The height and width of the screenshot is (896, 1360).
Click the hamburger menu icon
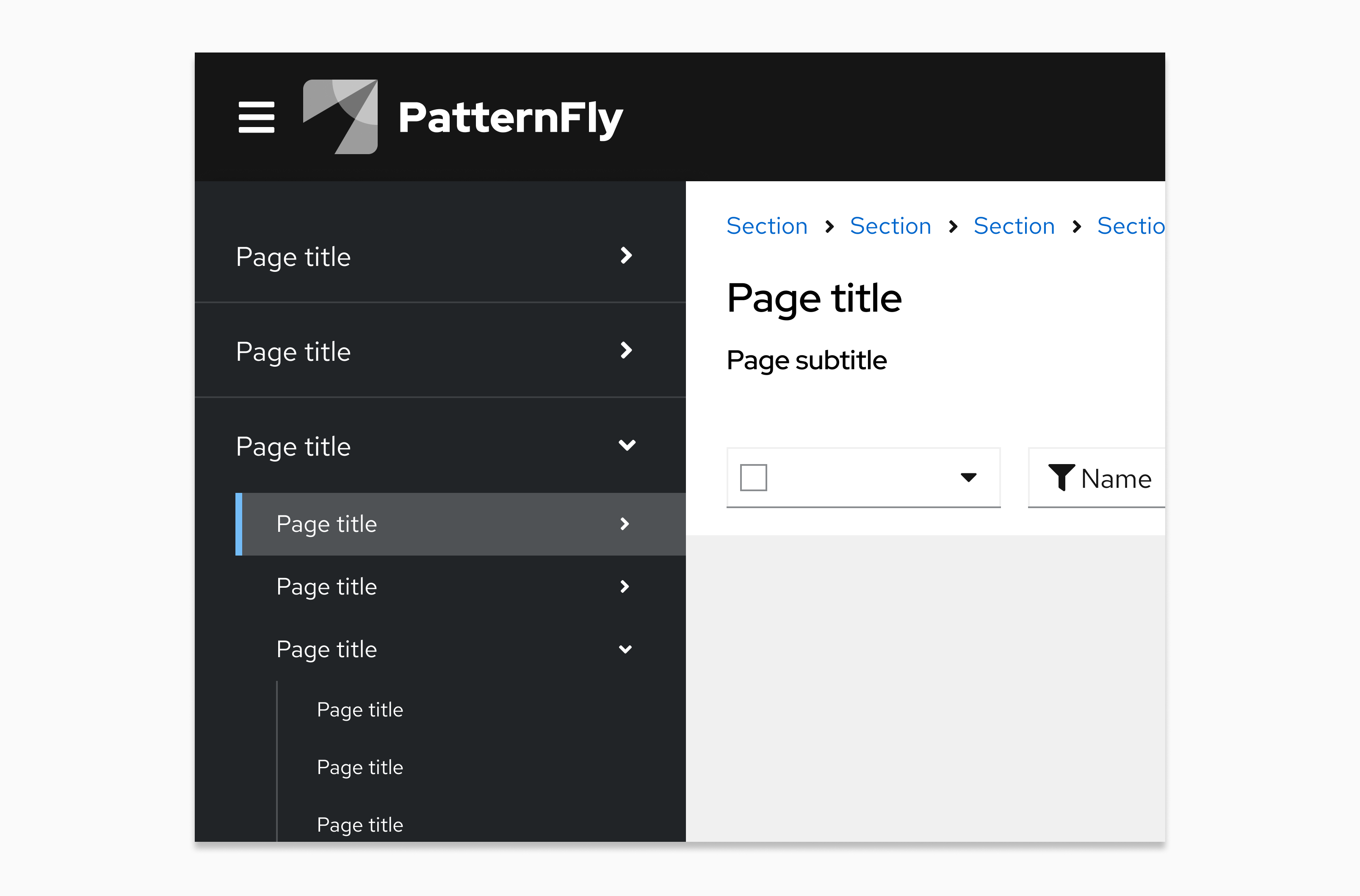(257, 116)
